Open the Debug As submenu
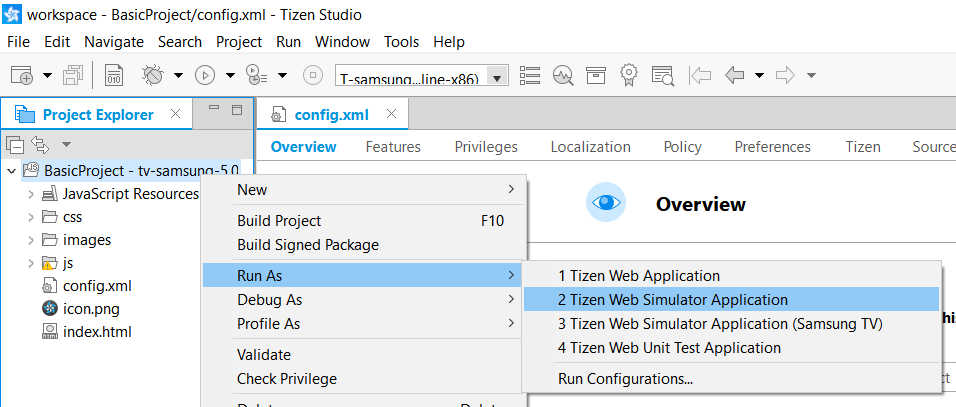The width and height of the screenshot is (956, 407). point(270,300)
